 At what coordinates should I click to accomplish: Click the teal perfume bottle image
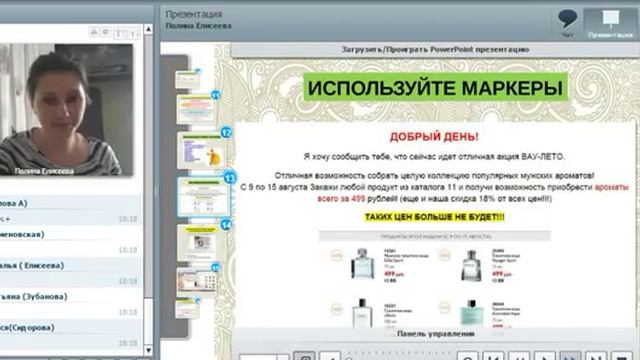point(471,312)
